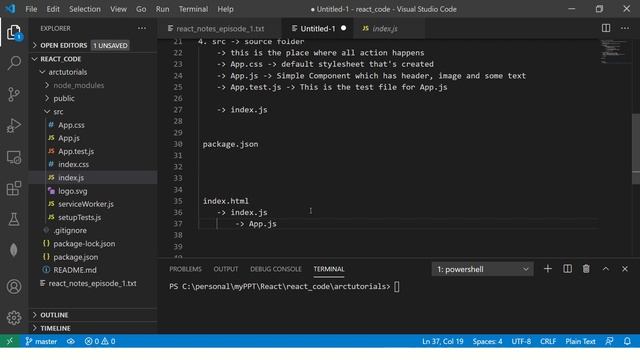Open errors and warnings count
This screenshot has width=640, height=360.
[x=100, y=341]
